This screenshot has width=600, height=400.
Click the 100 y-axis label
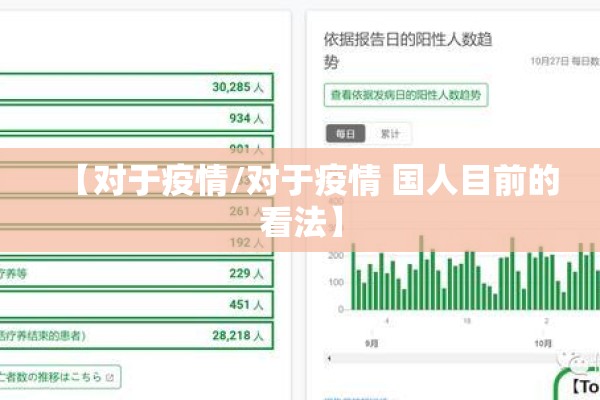click(336, 282)
